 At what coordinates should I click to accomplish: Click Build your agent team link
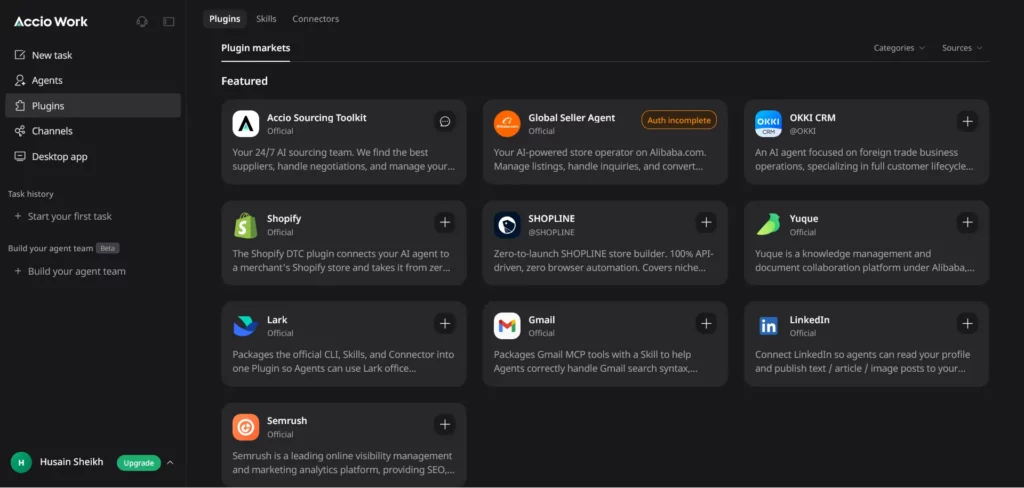point(70,271)
